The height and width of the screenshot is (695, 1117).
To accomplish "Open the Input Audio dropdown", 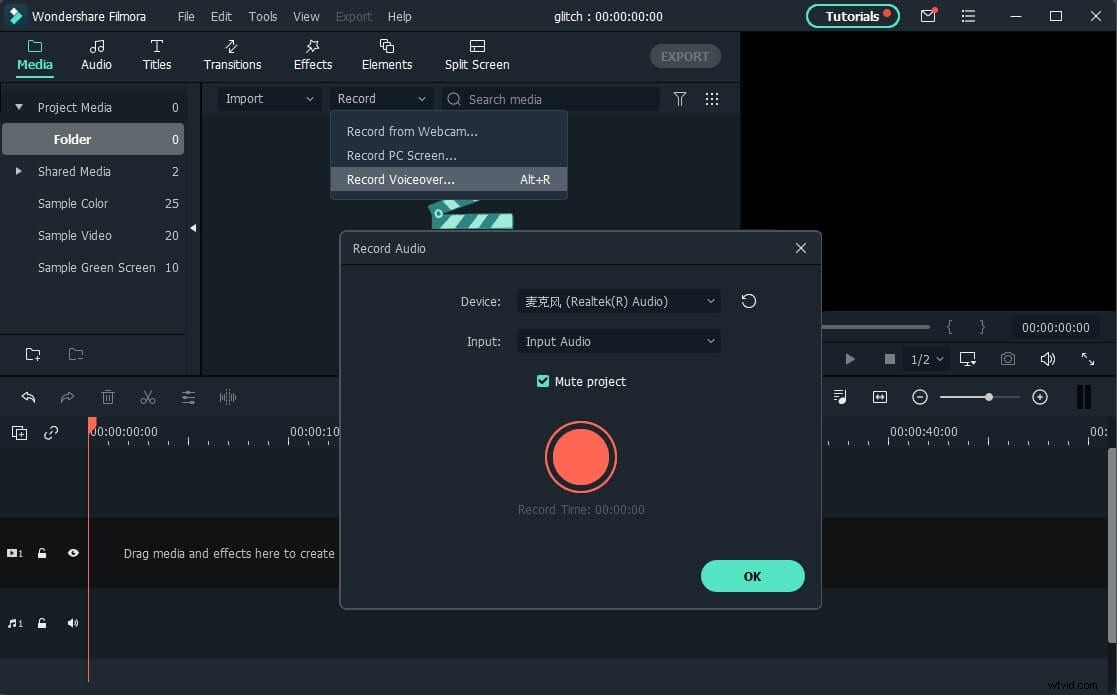I will point(618,341).
